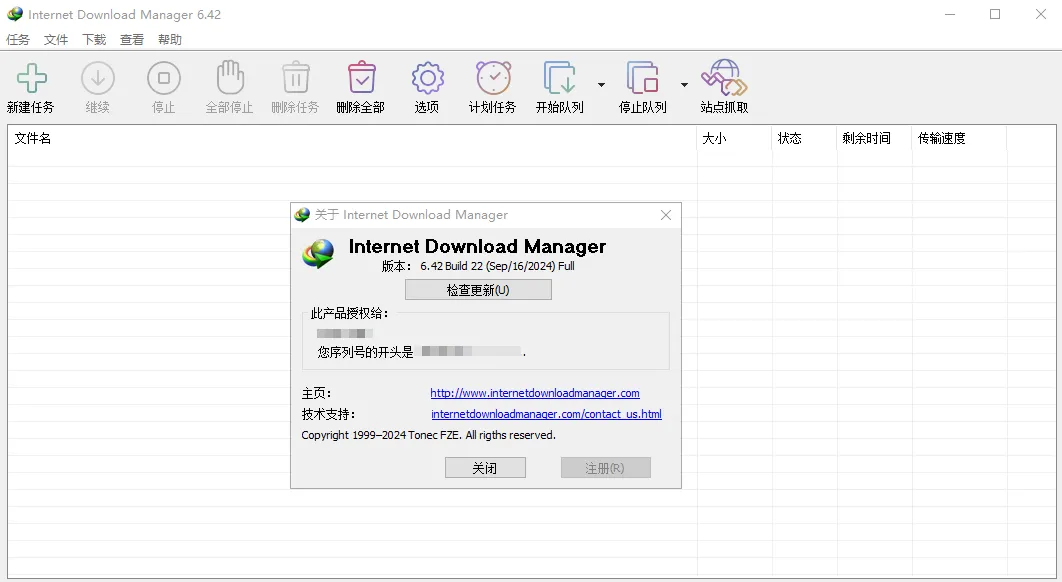Open the 下载 menu

[x=94, y=40]
